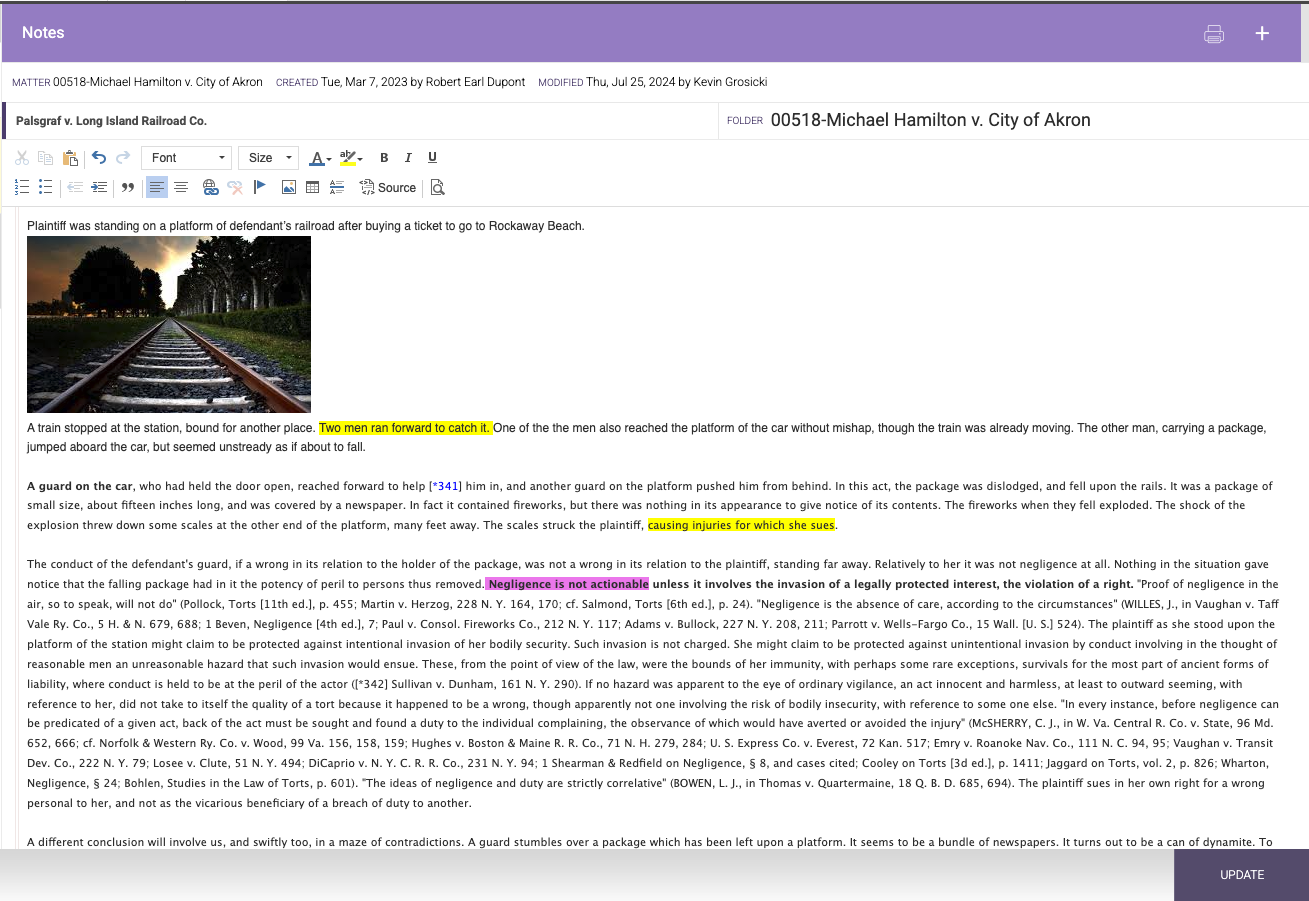Insert a table into the note
This screenshot has width=1309, height=901.
[x=313, y=187]
